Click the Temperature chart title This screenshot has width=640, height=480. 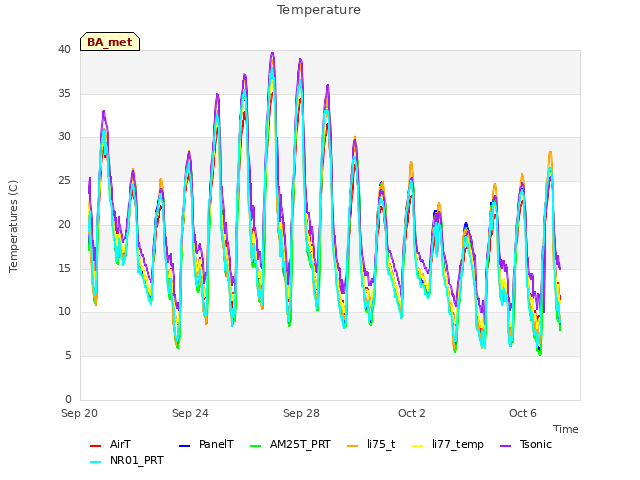pos(319,10)
